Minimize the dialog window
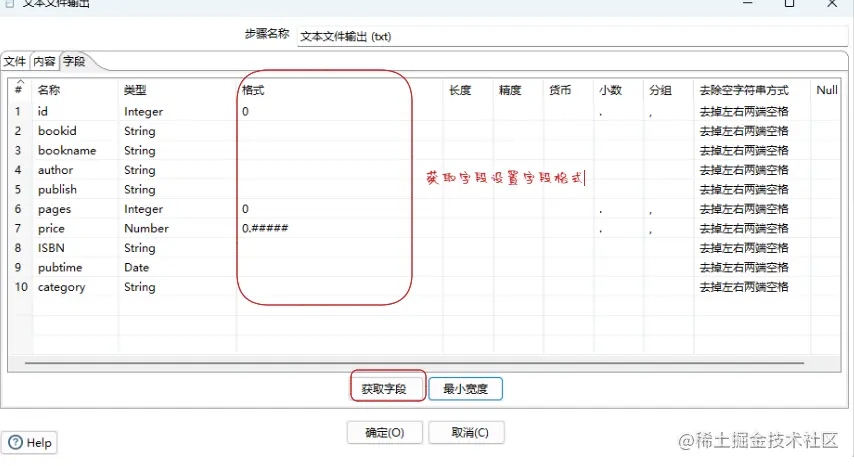This screenshot has width=854, height=466. (x=748, y=3)
